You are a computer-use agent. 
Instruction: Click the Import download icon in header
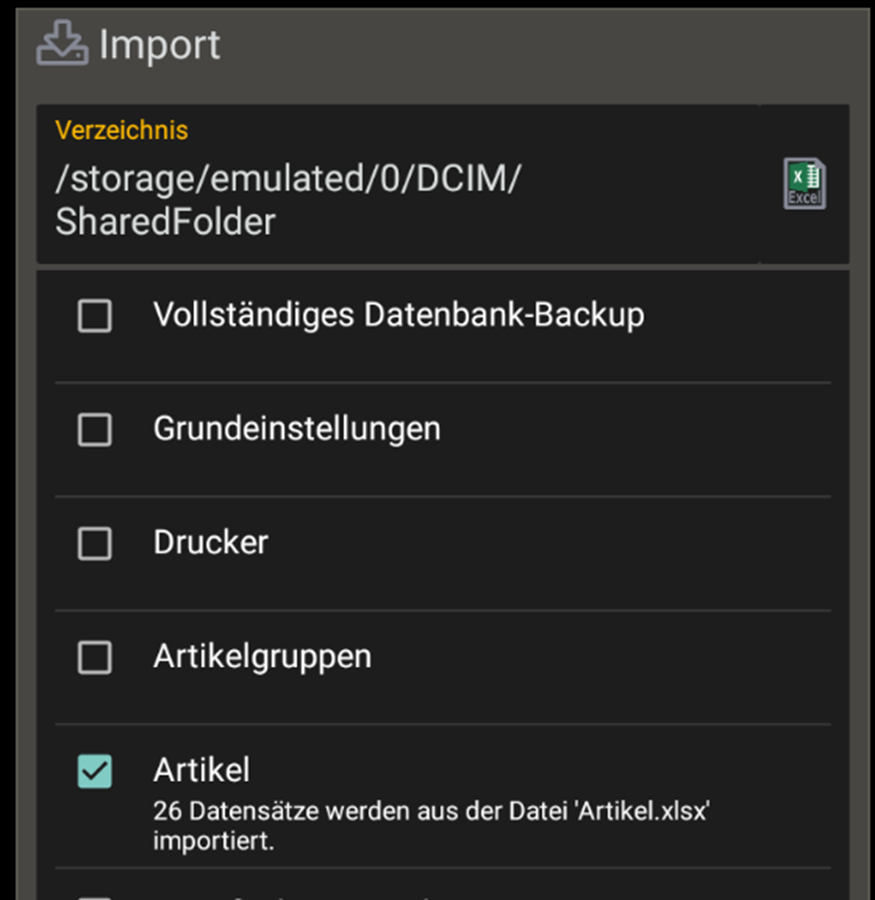(x=62, y=44)
